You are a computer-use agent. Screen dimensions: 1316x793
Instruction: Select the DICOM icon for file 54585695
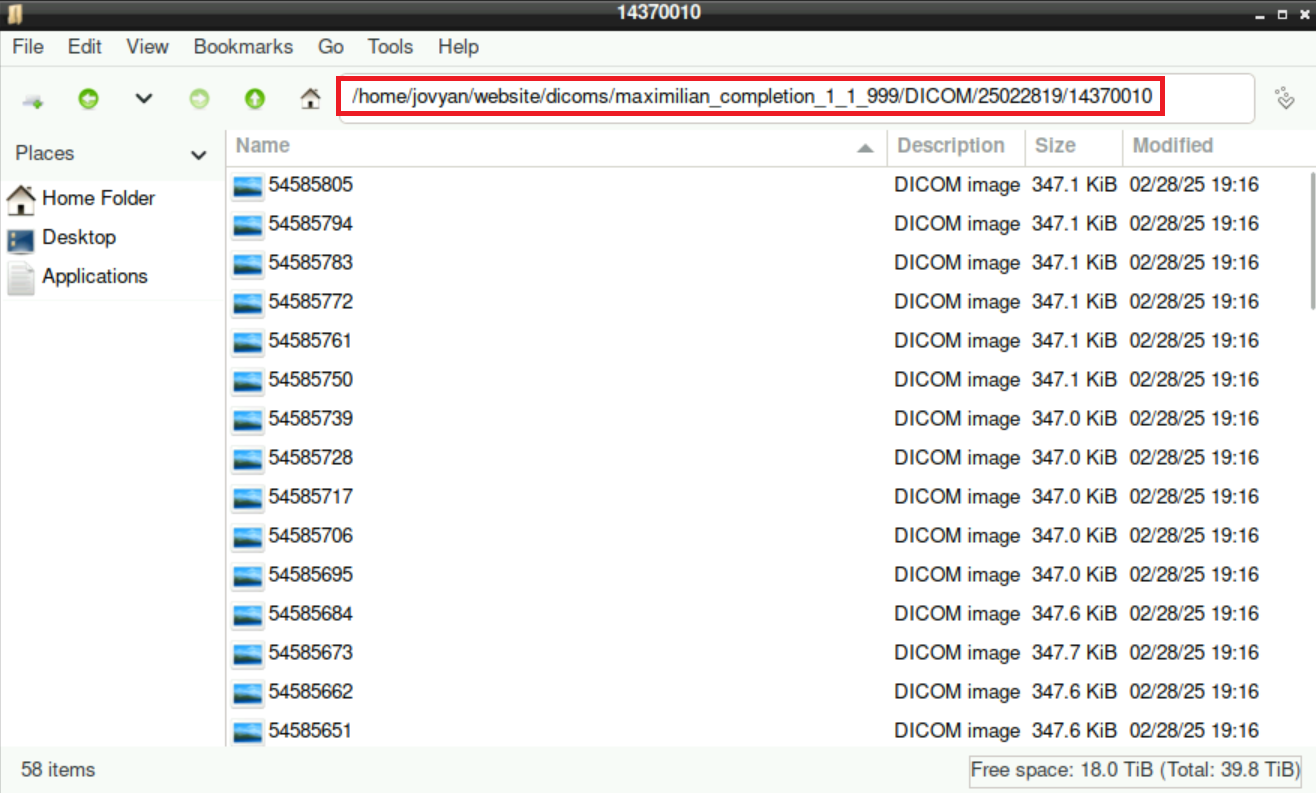point(247,576)
